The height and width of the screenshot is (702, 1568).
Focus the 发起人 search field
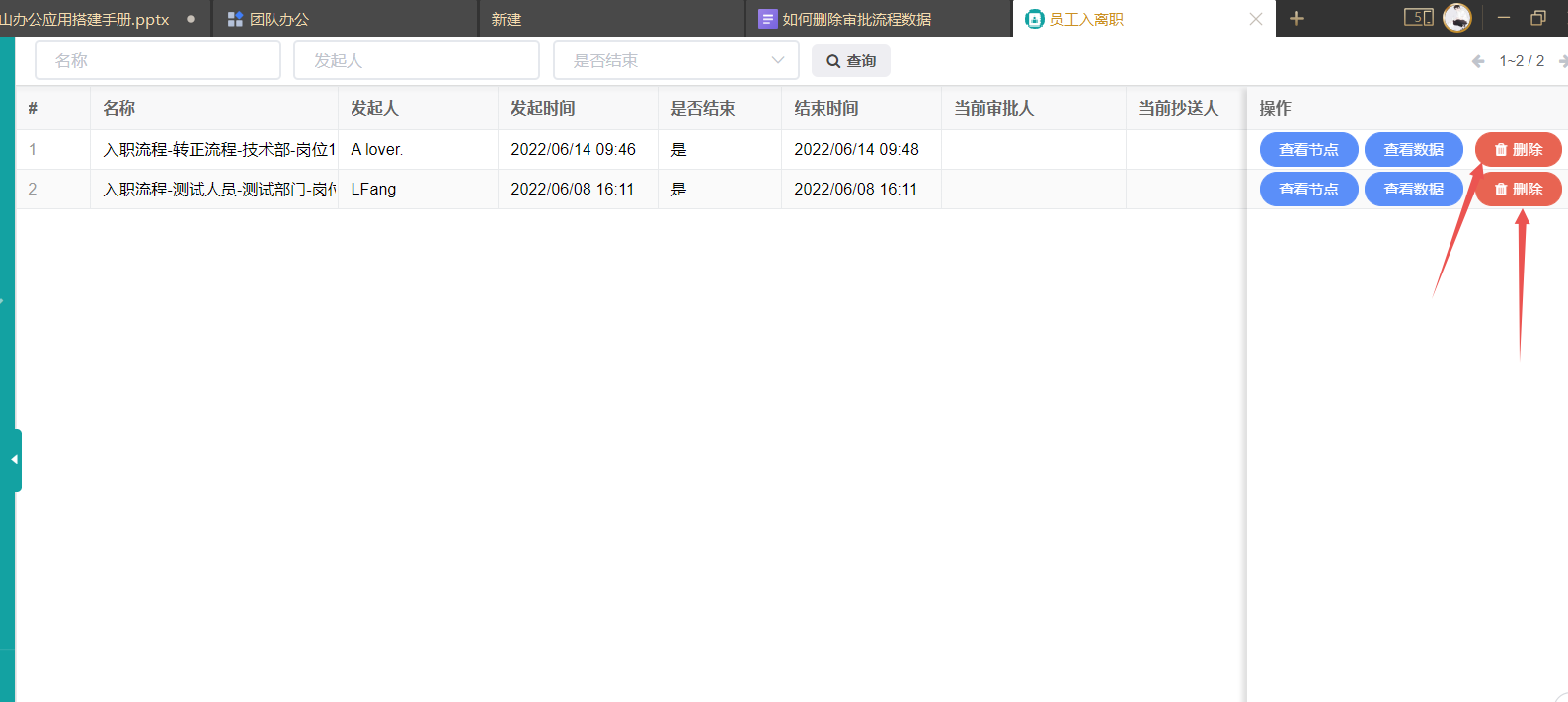[417, 60]
